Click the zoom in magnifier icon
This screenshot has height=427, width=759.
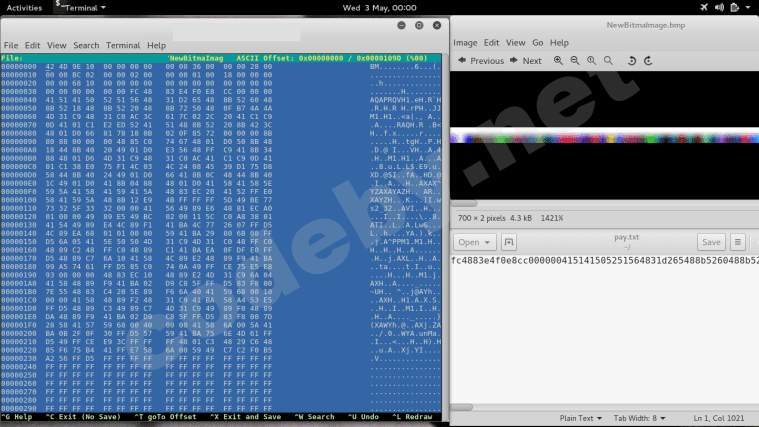coord(558,61)
